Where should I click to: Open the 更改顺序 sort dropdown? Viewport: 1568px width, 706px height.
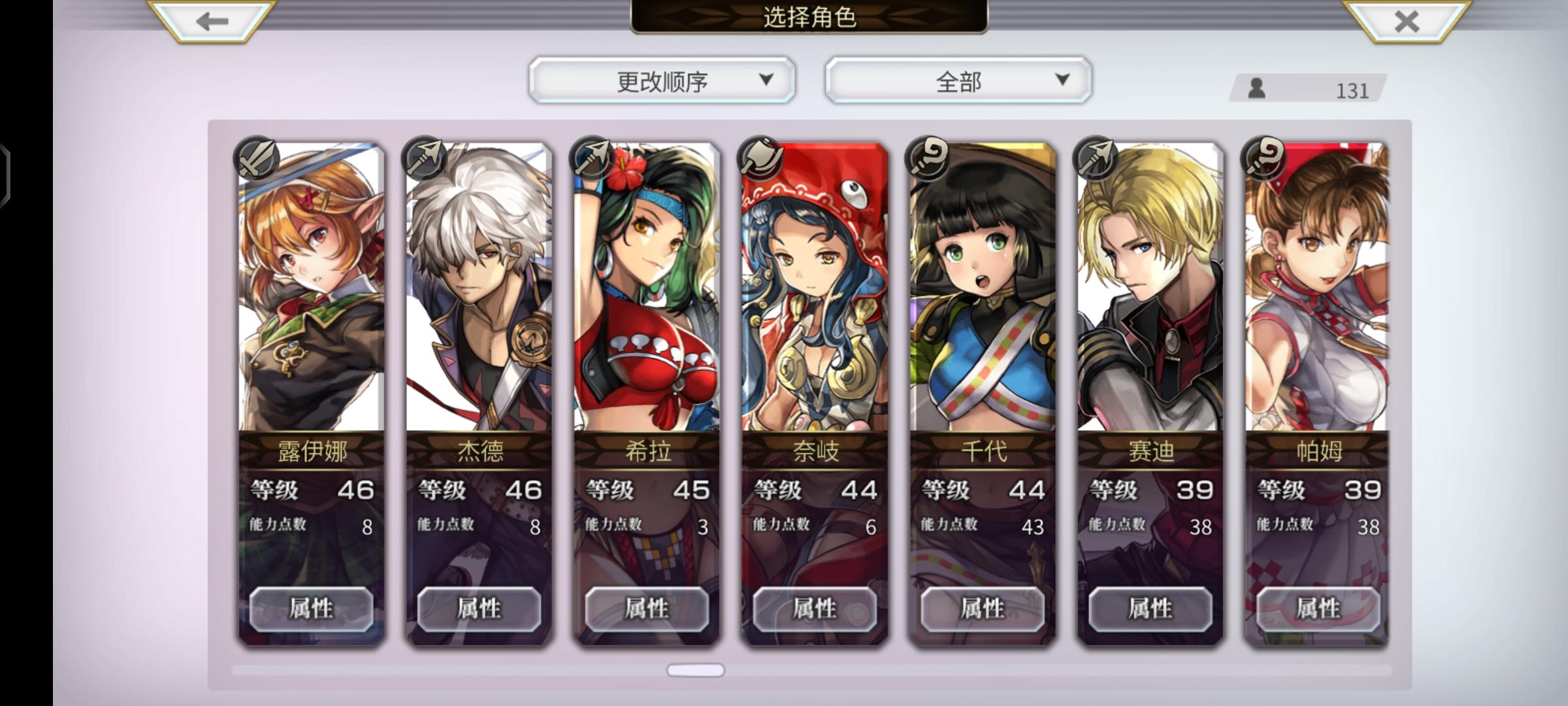click(x=662, y=80)
